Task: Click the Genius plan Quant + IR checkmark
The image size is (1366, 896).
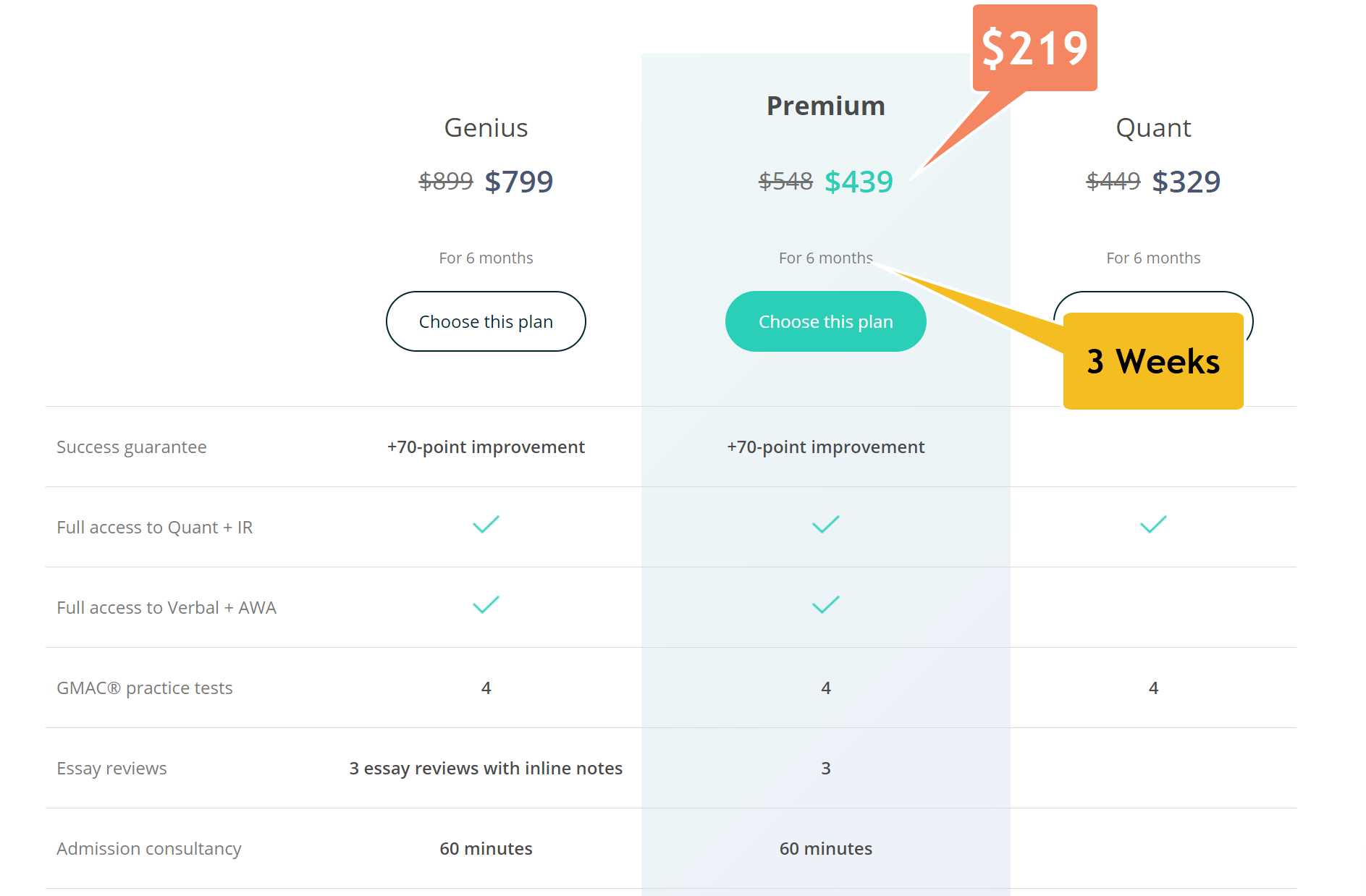Action: [x=486, y=525]
